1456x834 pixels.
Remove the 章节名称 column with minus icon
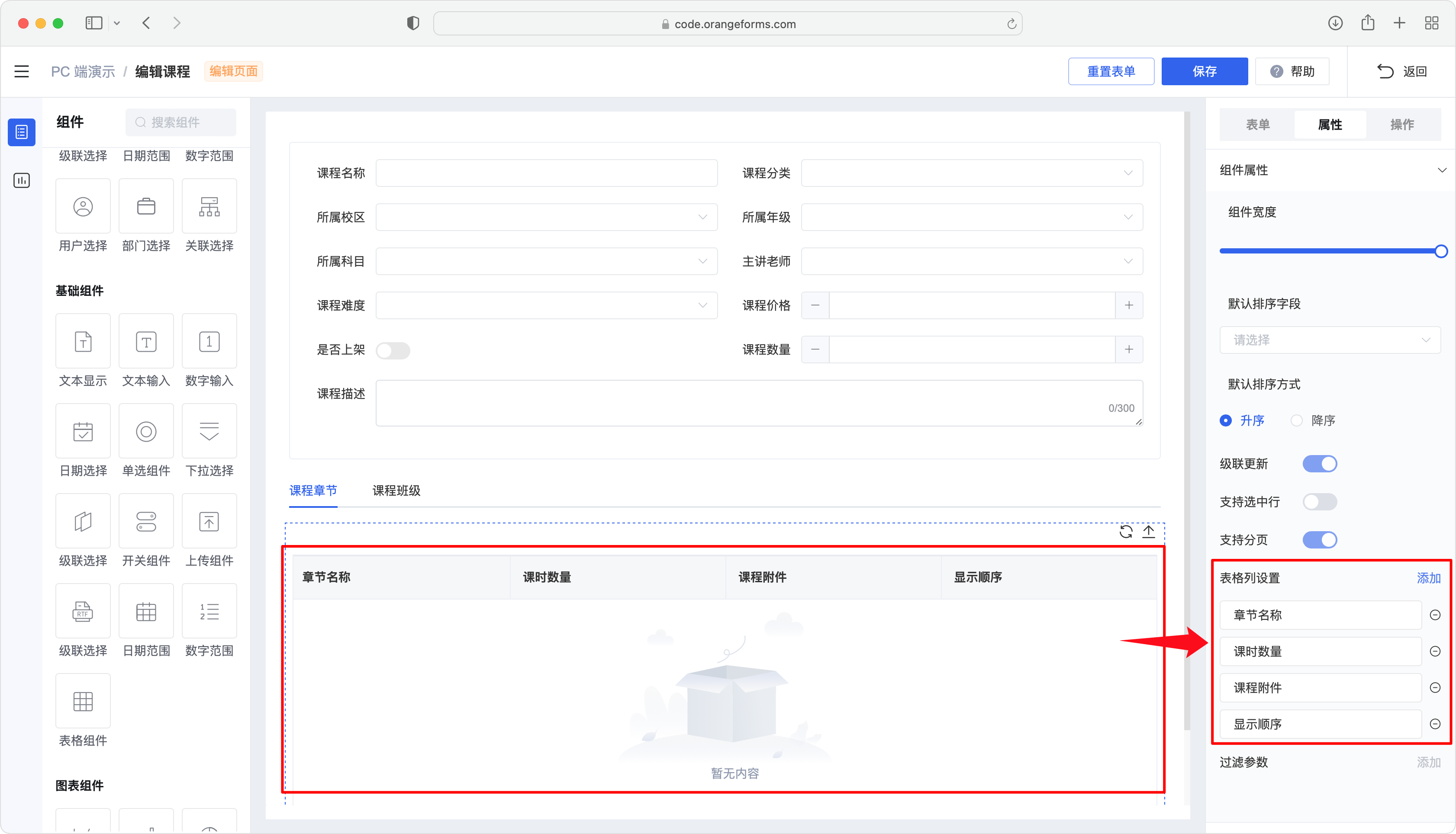point(1435,615)
